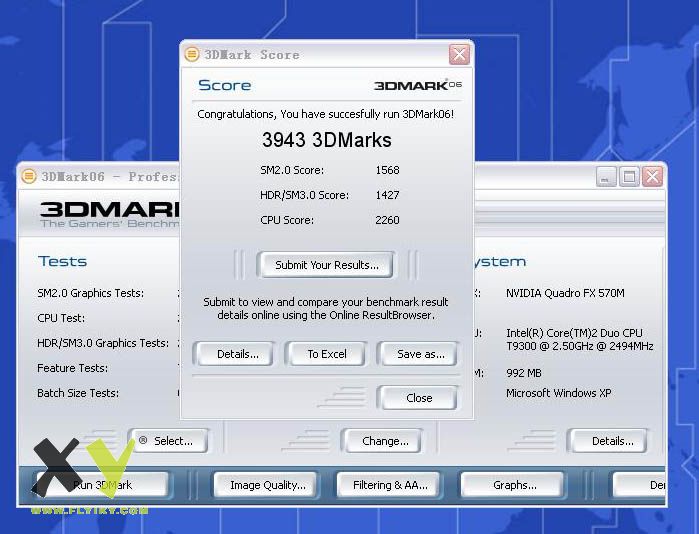Click the congratulations message text
Screen dimensions: 699x534
[325, 114]
